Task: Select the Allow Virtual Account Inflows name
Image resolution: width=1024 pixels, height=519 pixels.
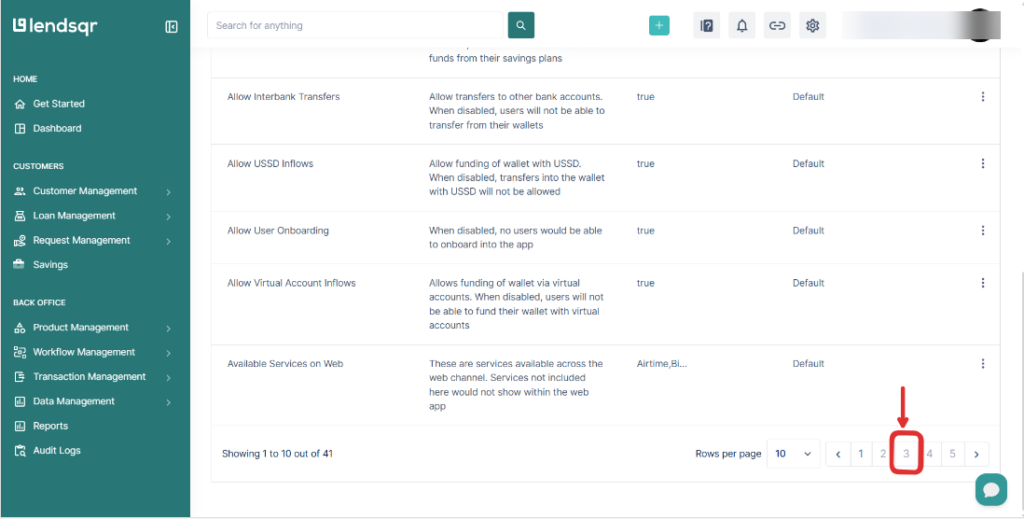Action: [x=291, y=283]
